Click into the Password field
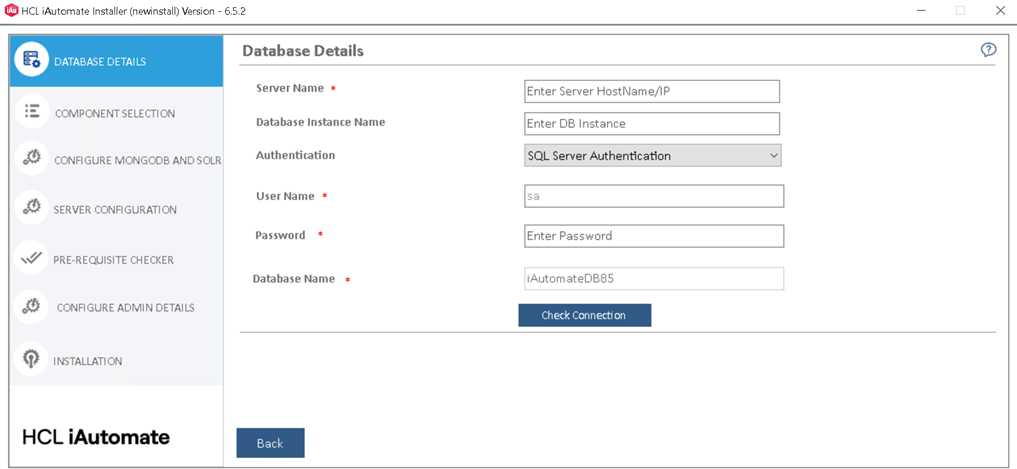 (x=654, y=236)
